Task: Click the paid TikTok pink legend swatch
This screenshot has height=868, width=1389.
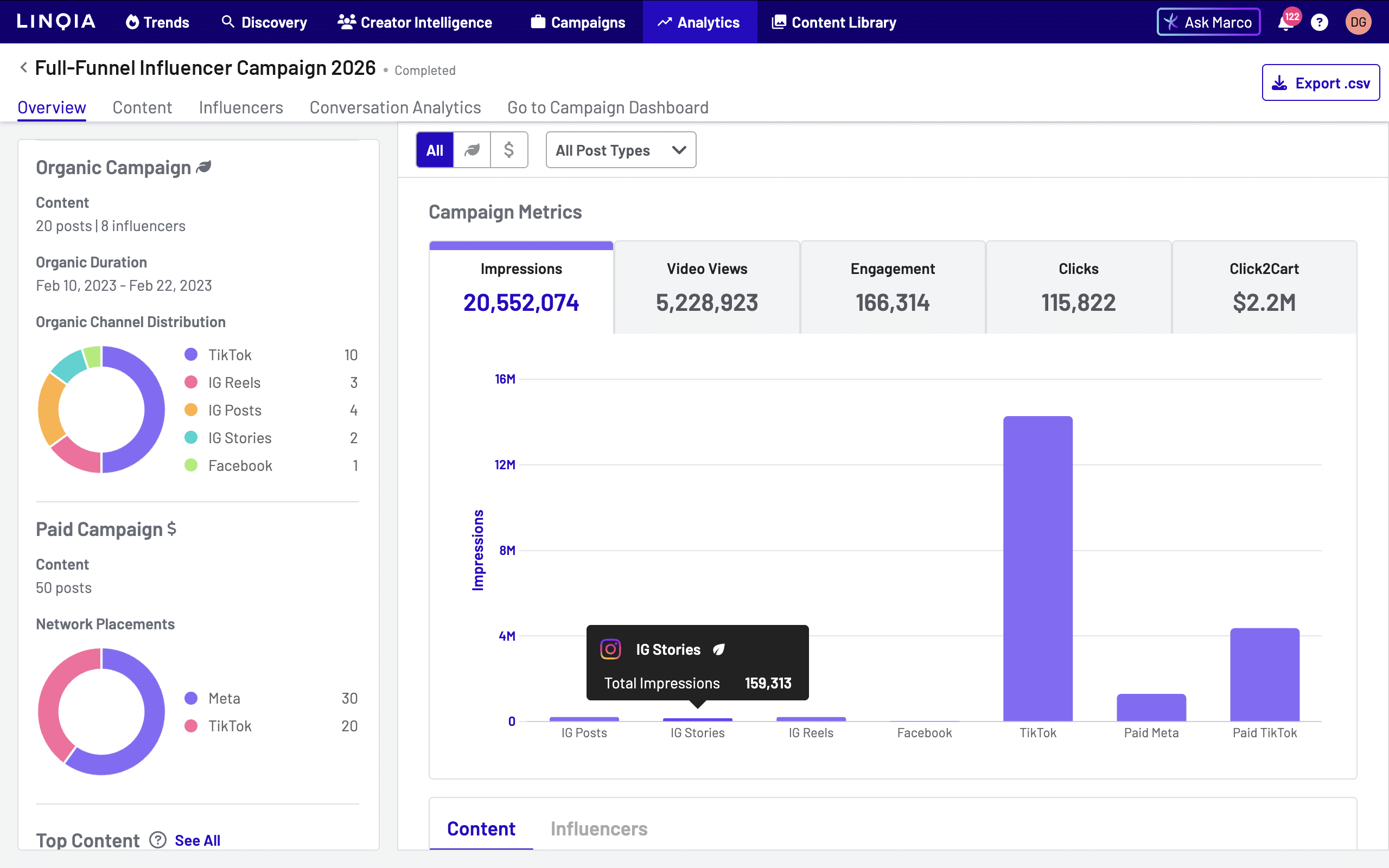Action: pyautogui.click(x=191, y=726)
